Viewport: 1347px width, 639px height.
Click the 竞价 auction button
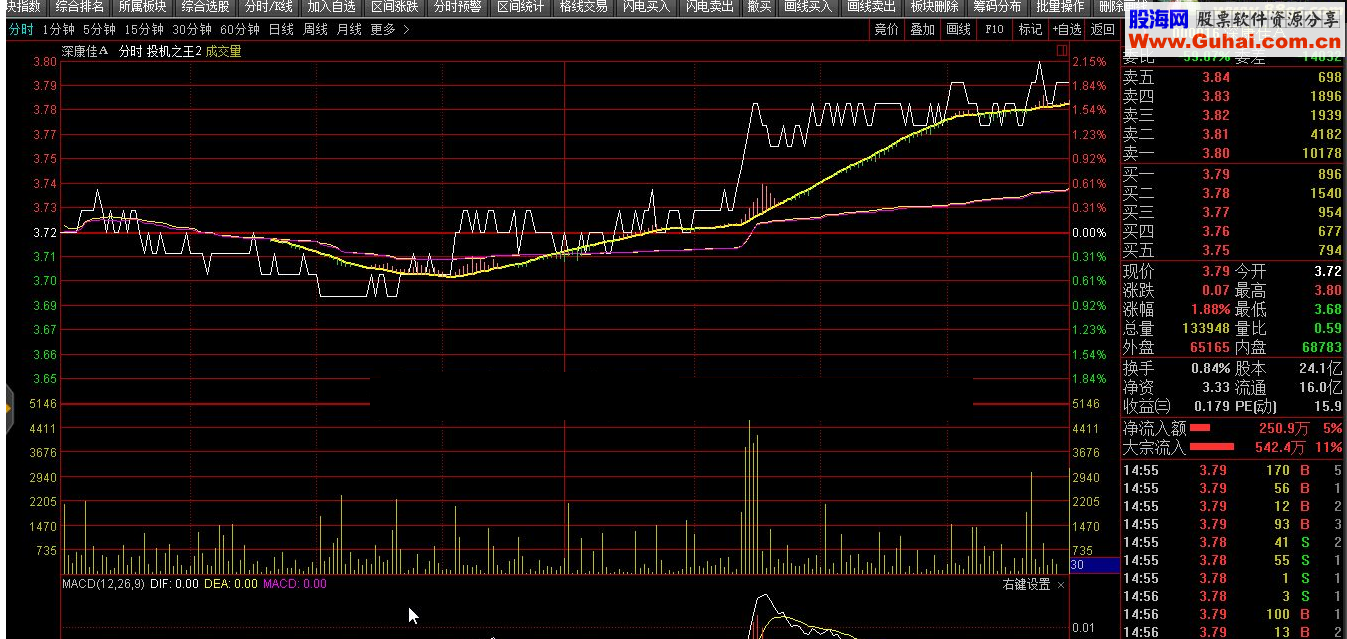click(x=886, y=29)
